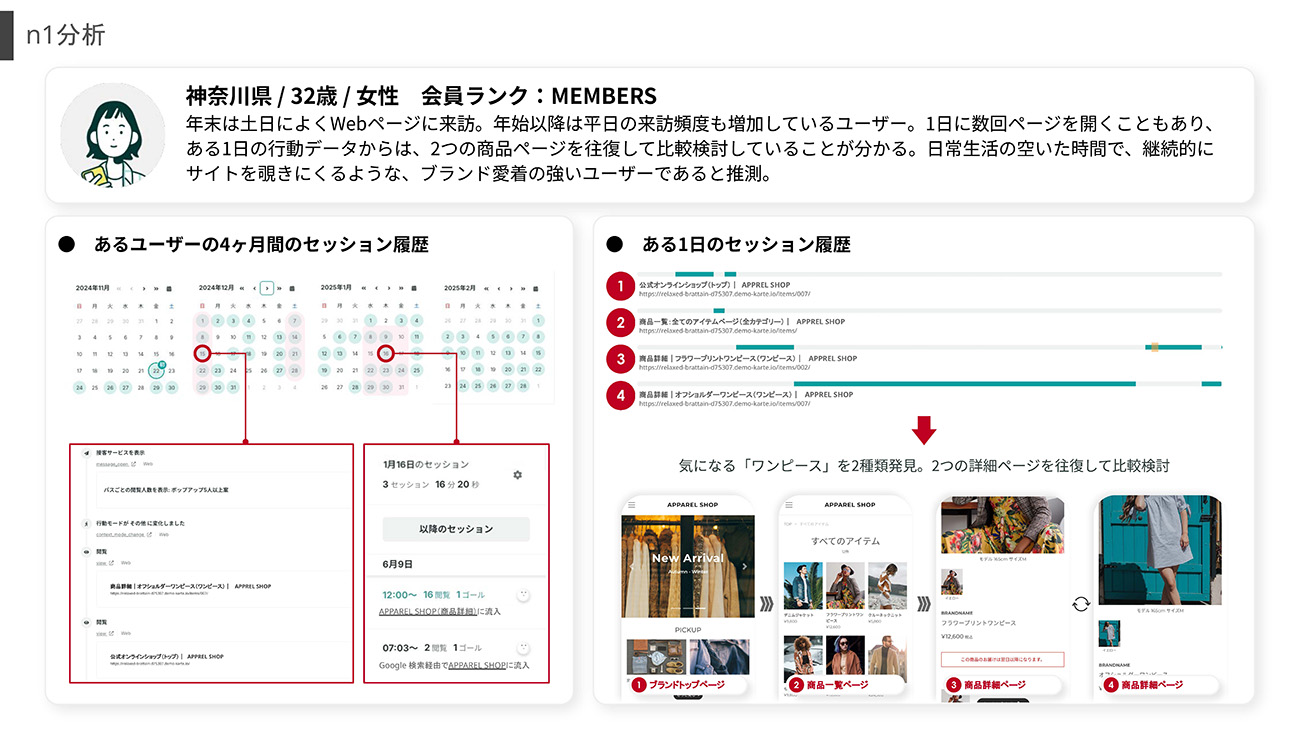Click the 以降のセッション button
Image resolution: width=1300 pixels, height=731 pixels.
(x=456, y=529)
